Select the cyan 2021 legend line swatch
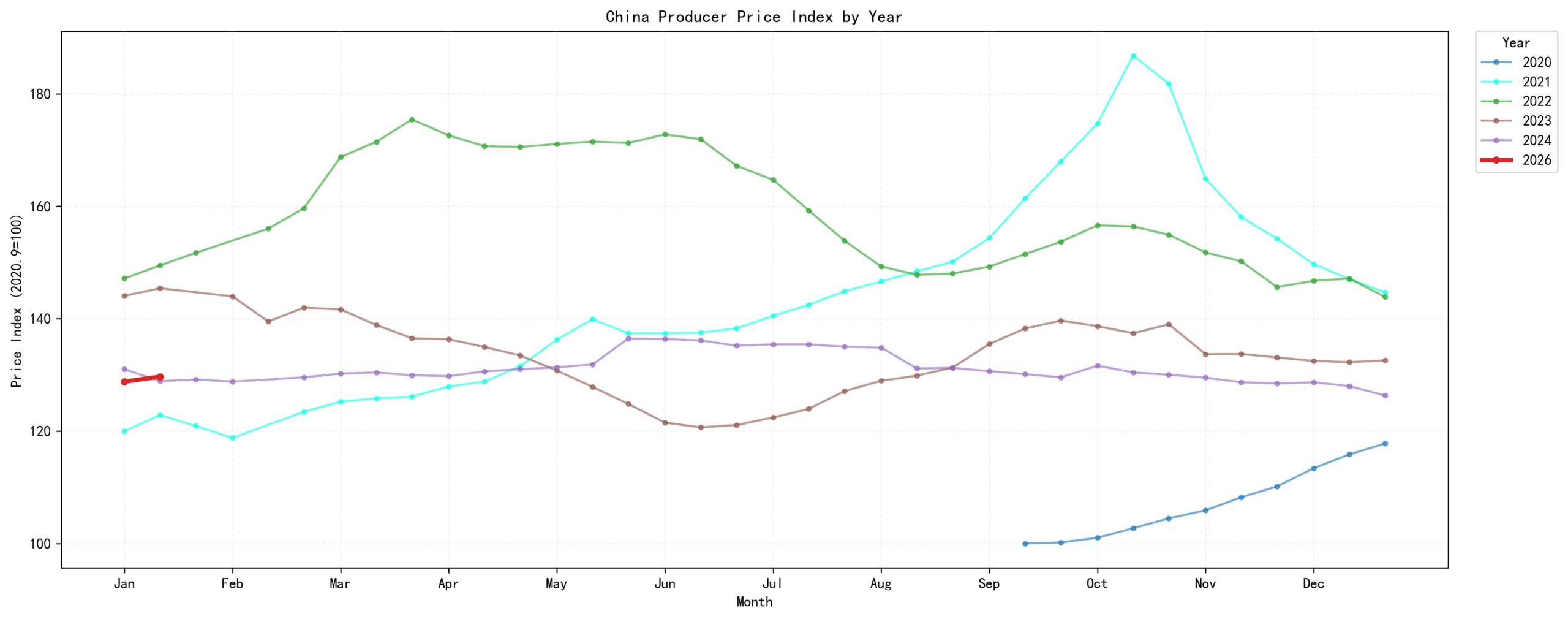Viewport: 1568px width, 619px height. point(1495,82)
